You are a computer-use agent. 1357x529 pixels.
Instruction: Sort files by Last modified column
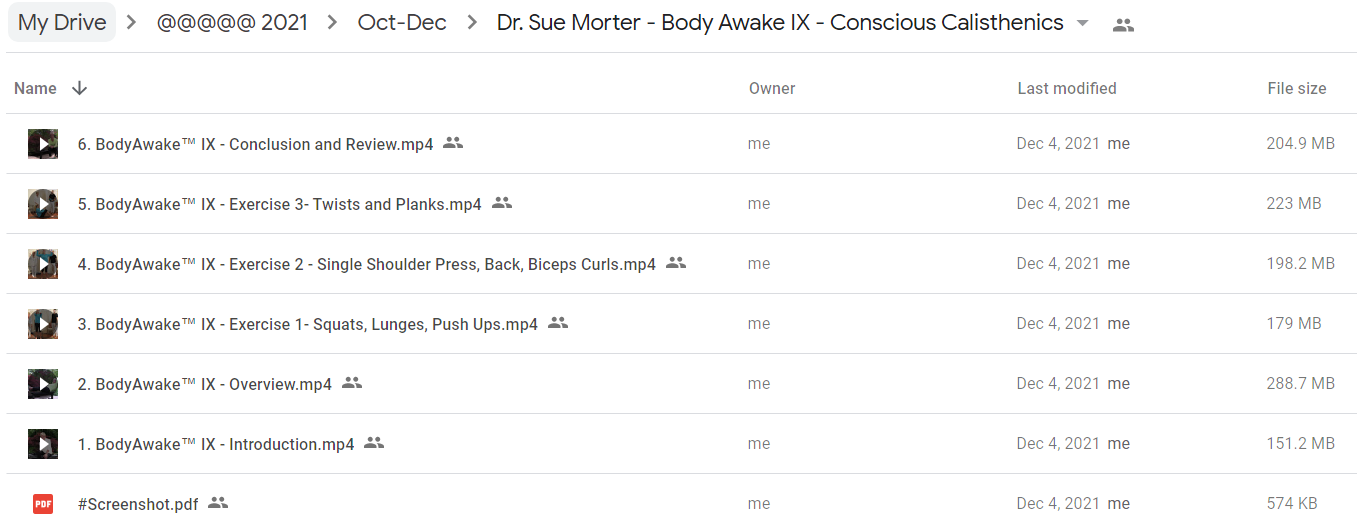point(1067,88)
